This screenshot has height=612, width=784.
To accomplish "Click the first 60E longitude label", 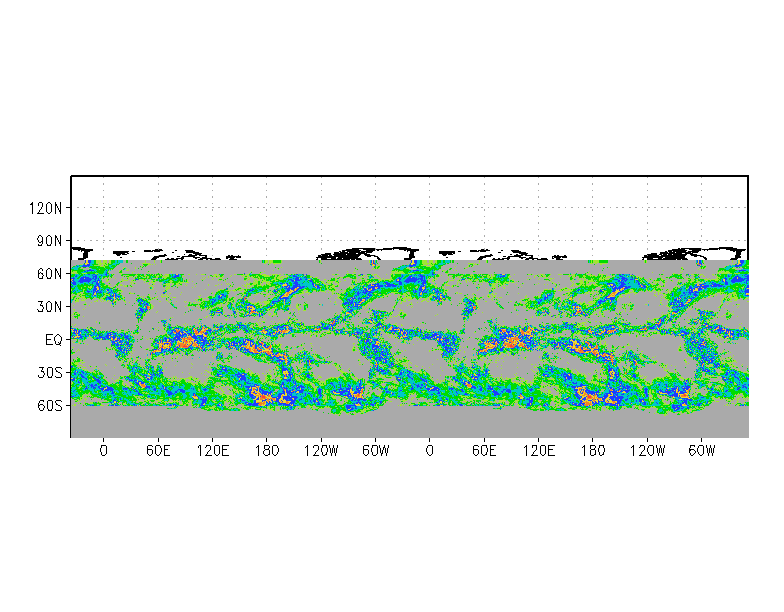I will 158,451.
